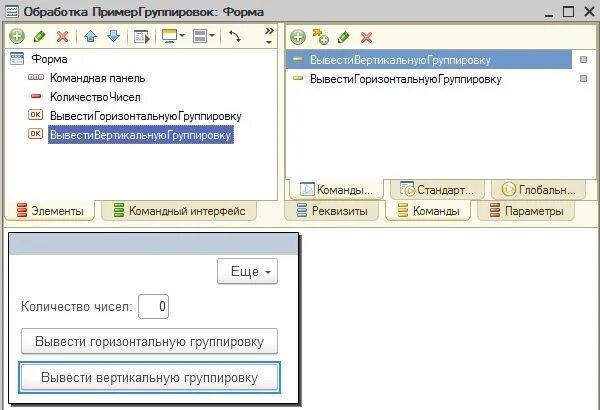Delete the selected command with the red cross

367,37
